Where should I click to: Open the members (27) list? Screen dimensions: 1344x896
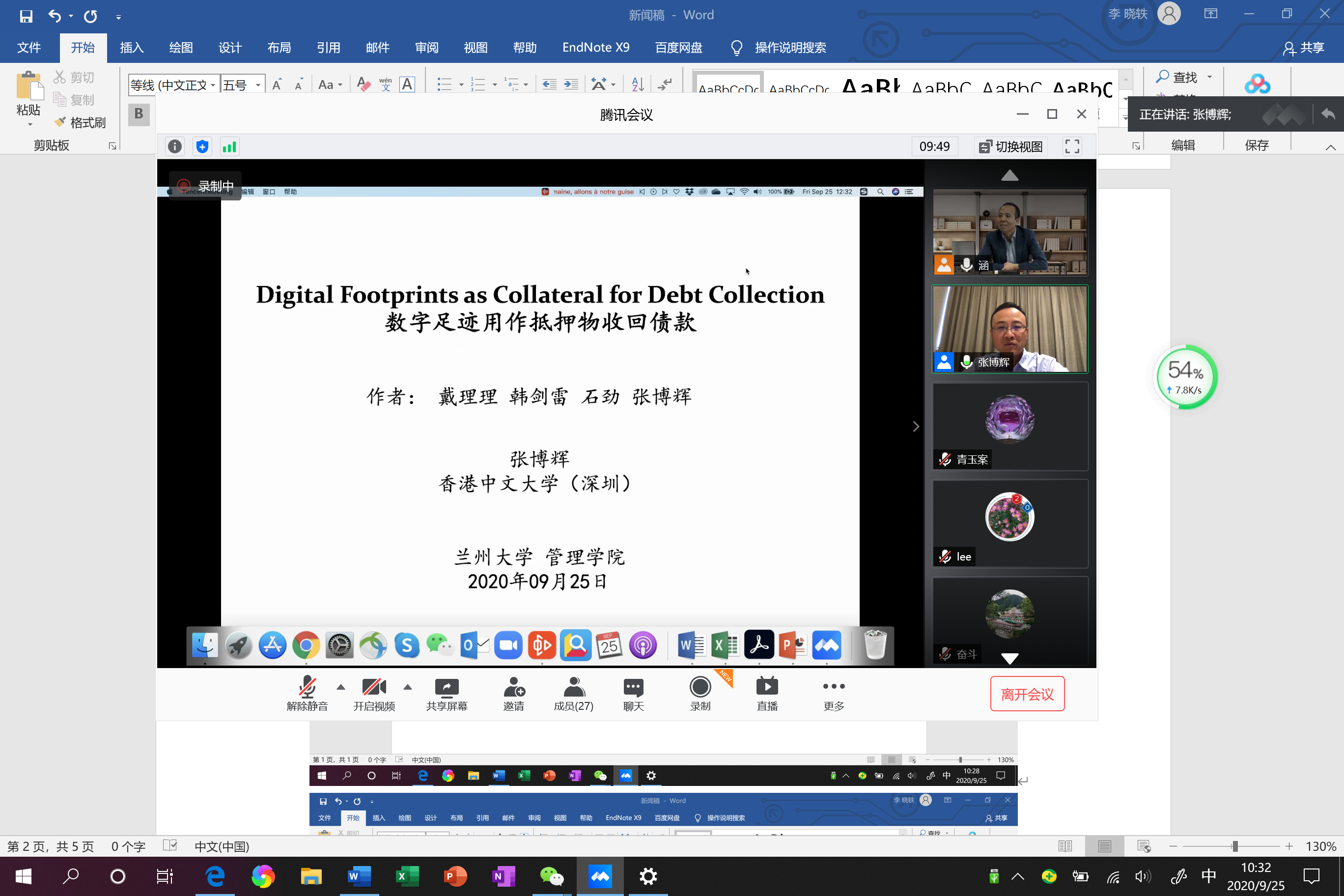573,694
